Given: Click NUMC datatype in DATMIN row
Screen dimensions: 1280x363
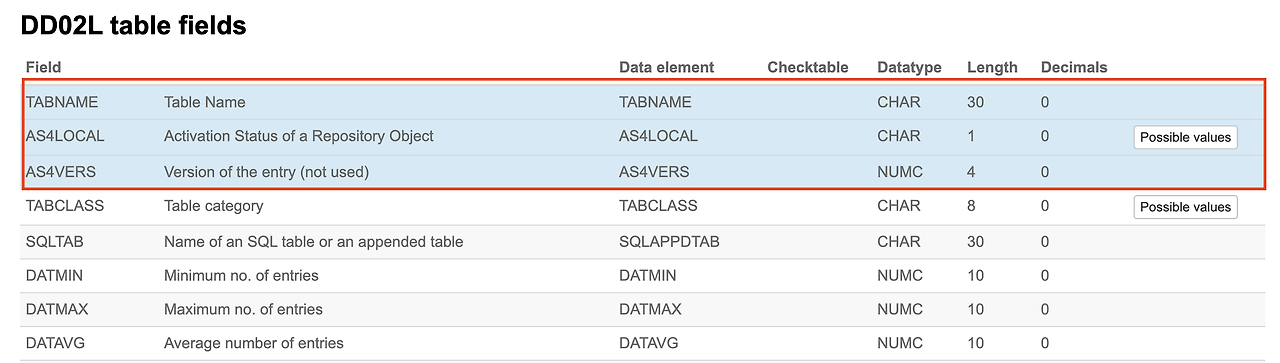Looking at the screenshot, I should coord(900,275).
